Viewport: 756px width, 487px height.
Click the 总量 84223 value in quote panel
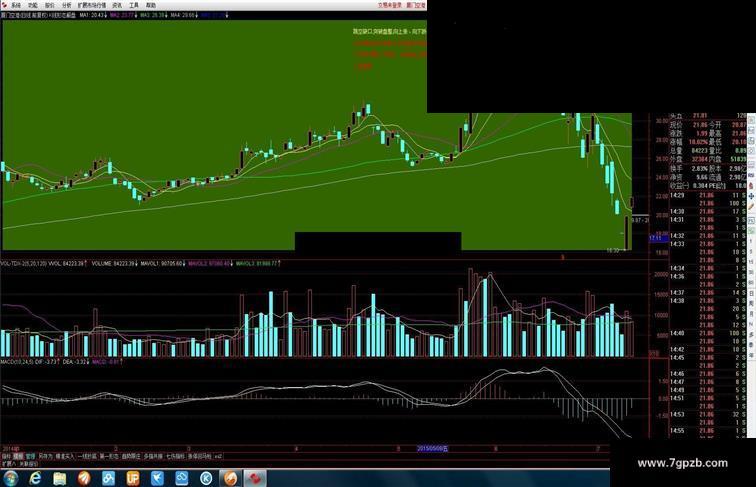(699, 151)
